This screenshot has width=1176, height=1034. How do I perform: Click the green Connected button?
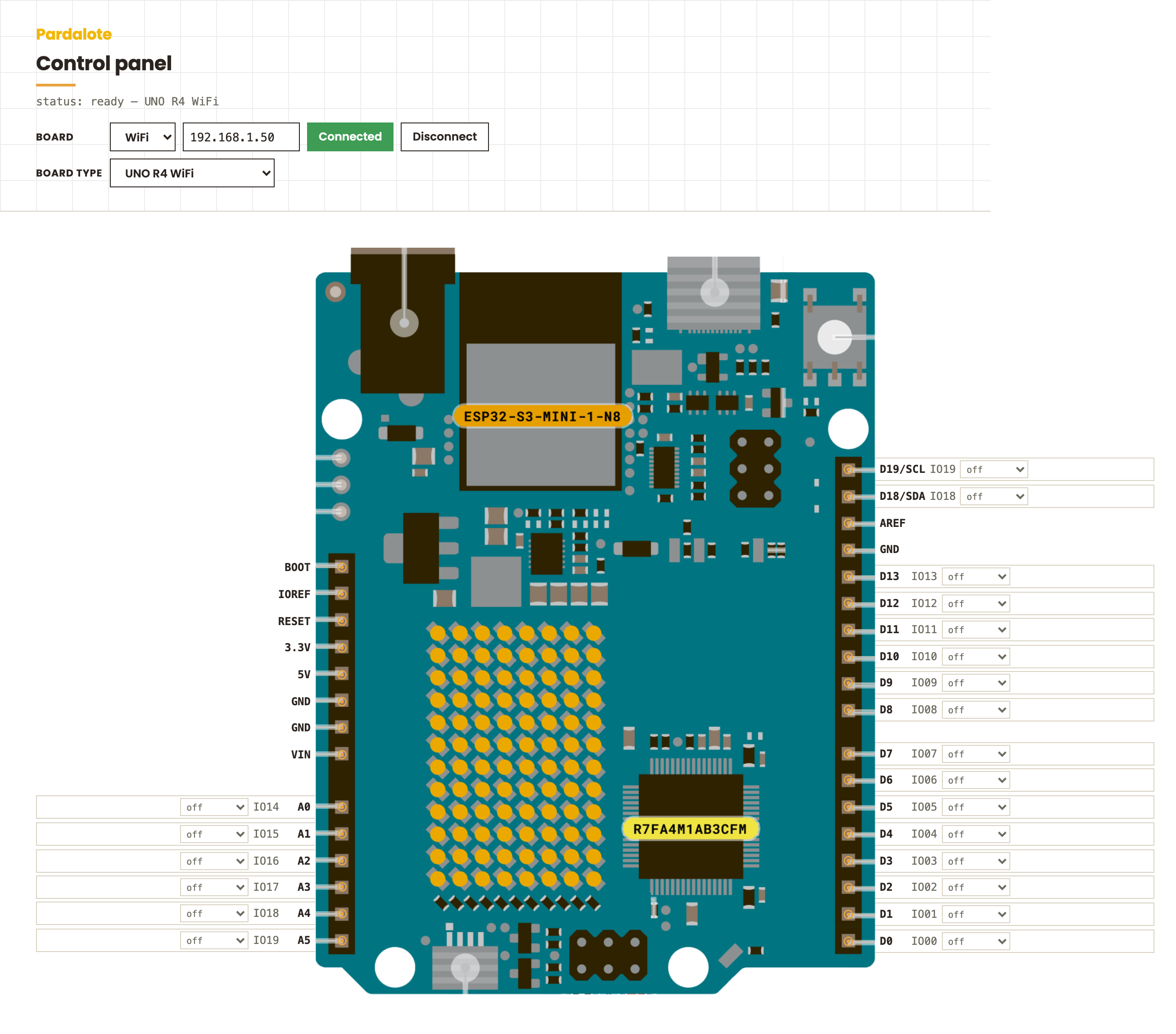[350, 137]
